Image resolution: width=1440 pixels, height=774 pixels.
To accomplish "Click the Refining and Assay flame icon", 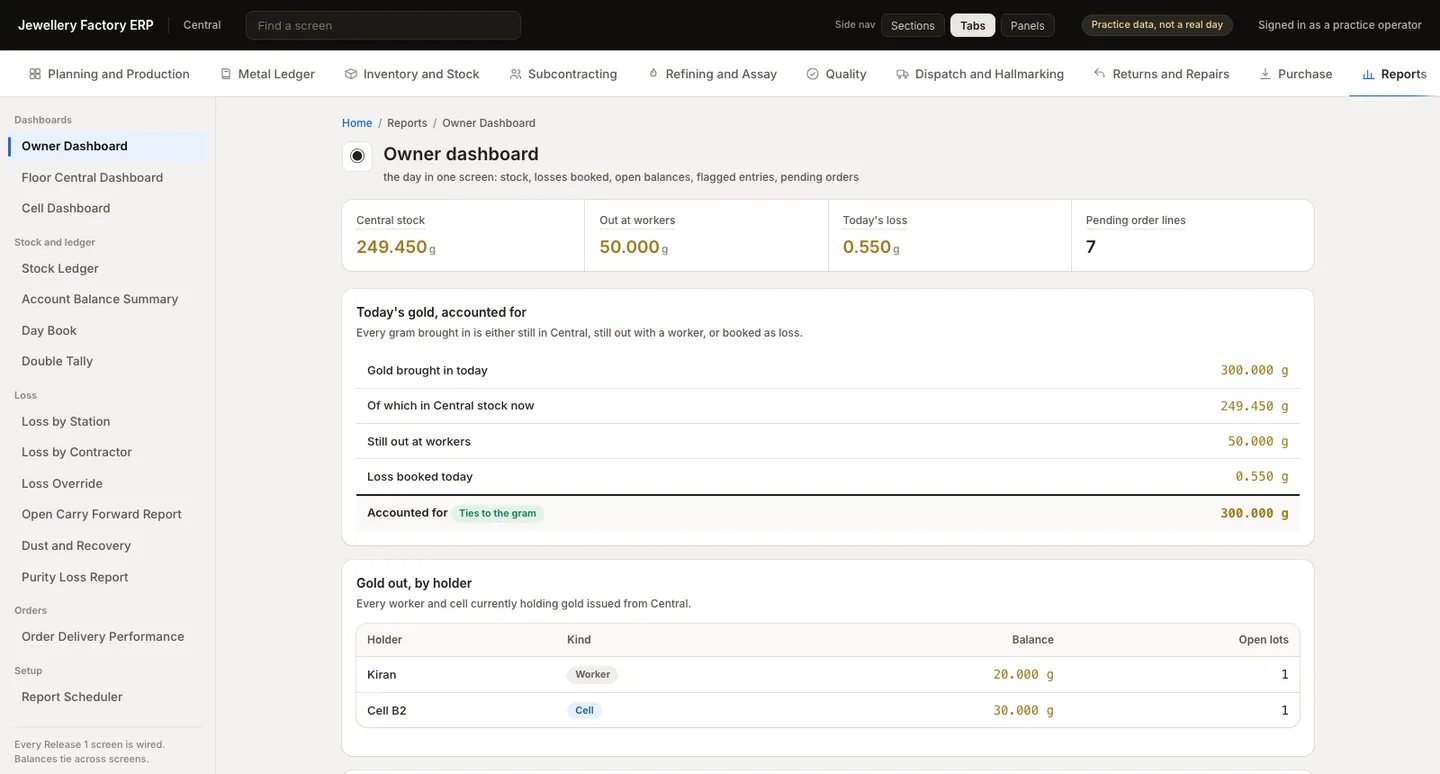I will (x=653, y=74).
